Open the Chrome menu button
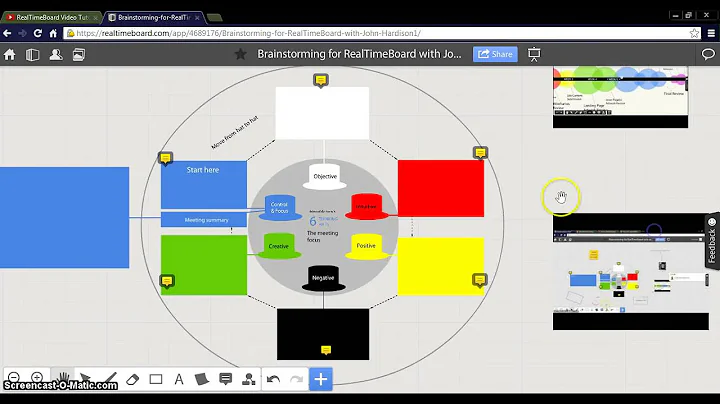The width and height of the screenshot is (720, 404). coord(711,33)
